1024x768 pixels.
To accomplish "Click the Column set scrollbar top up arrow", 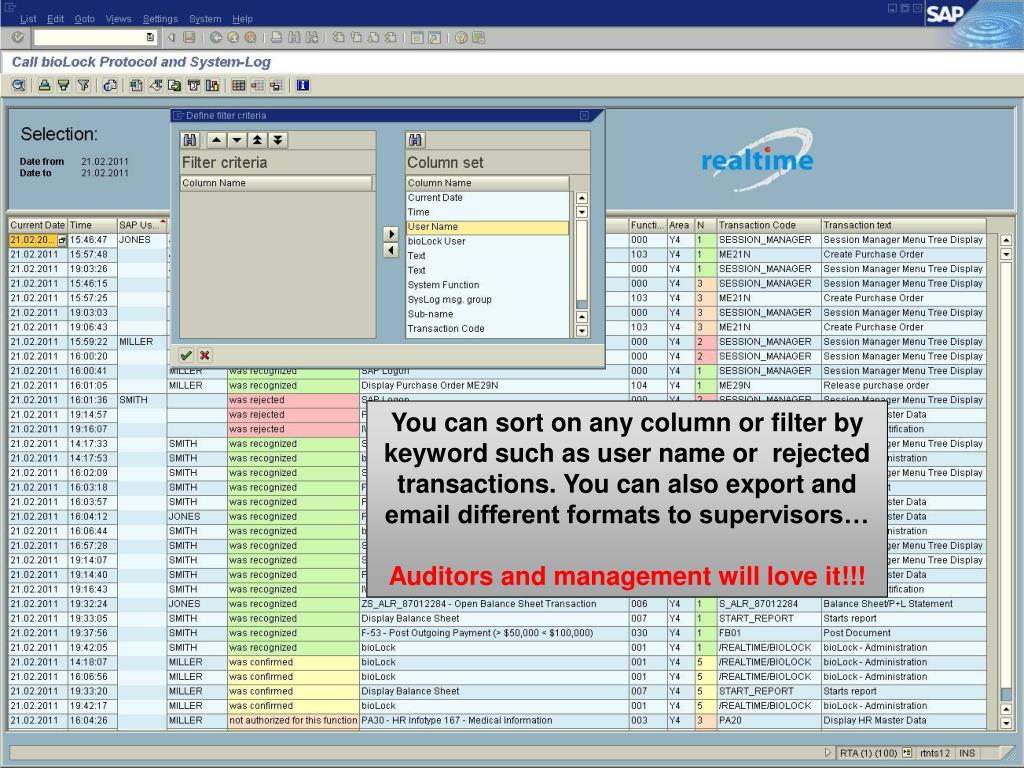I will (582, 198).
